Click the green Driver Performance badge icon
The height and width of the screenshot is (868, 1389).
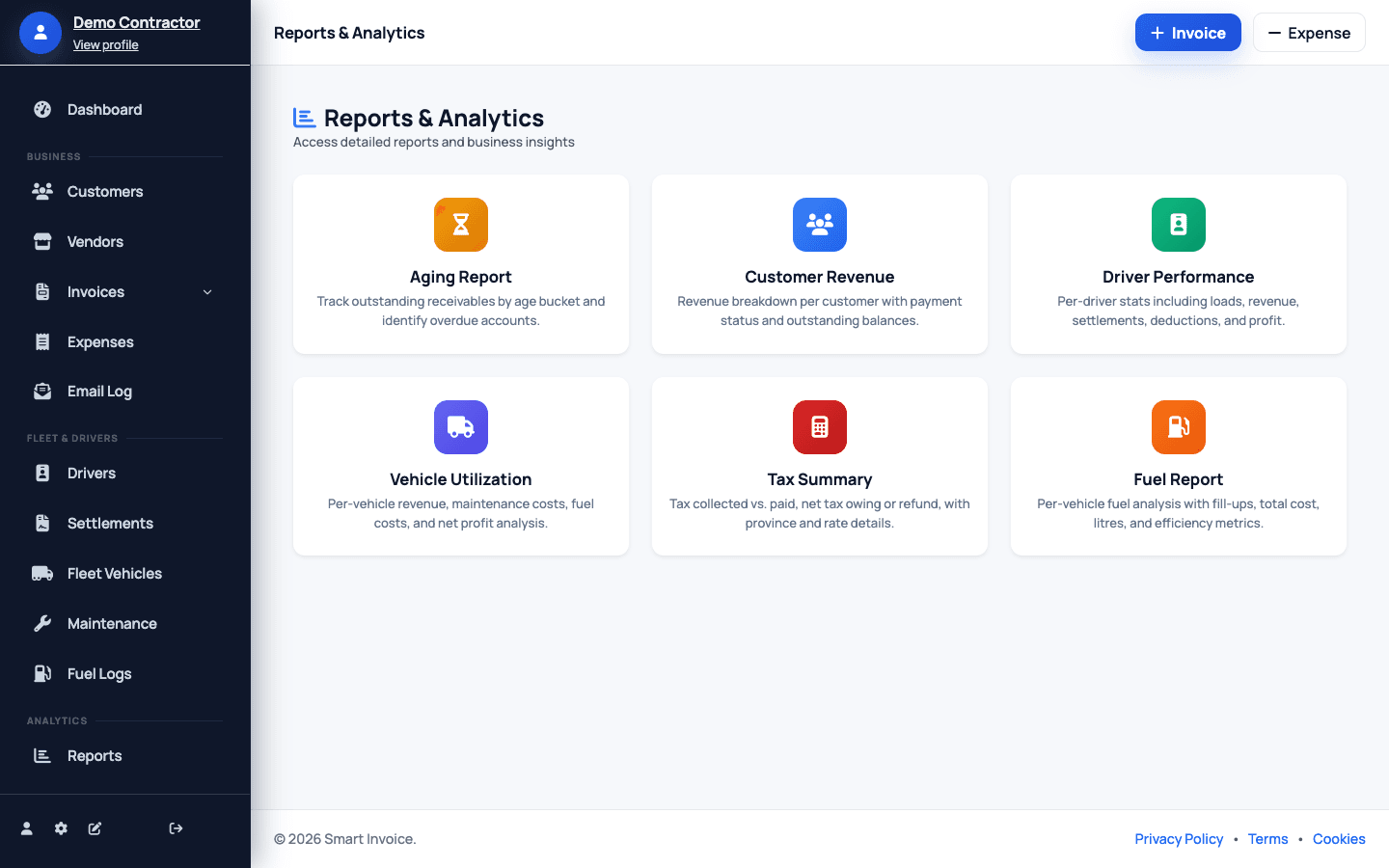1179,225
